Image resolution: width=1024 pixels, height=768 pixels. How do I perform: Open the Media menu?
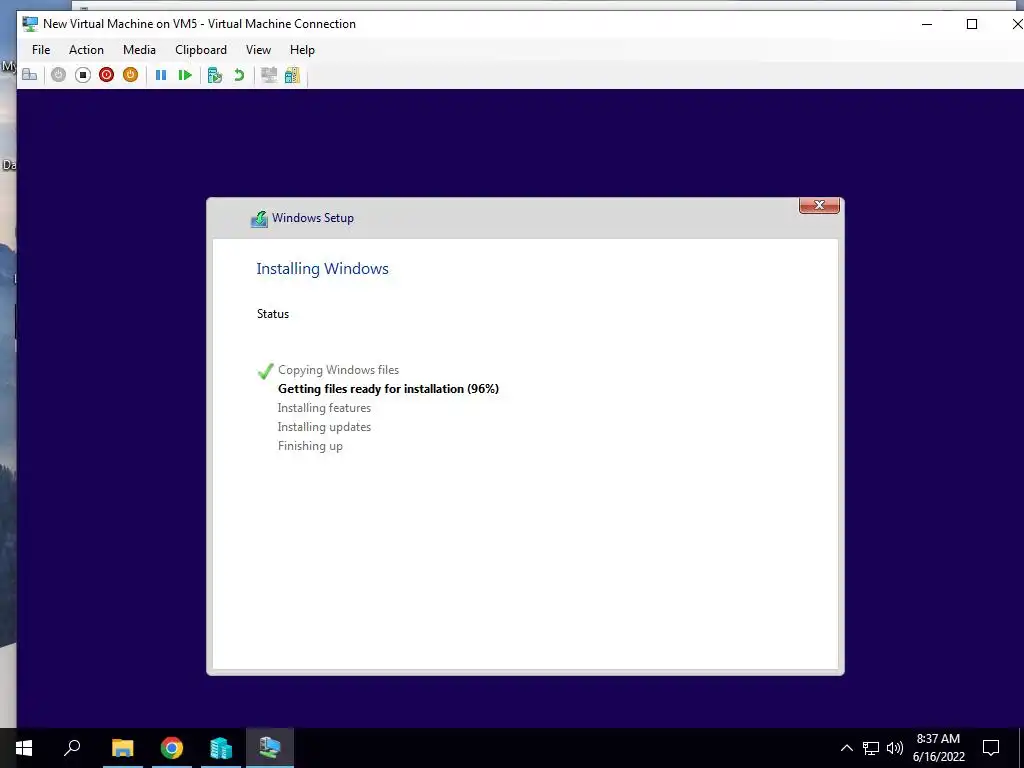point(139,50)
